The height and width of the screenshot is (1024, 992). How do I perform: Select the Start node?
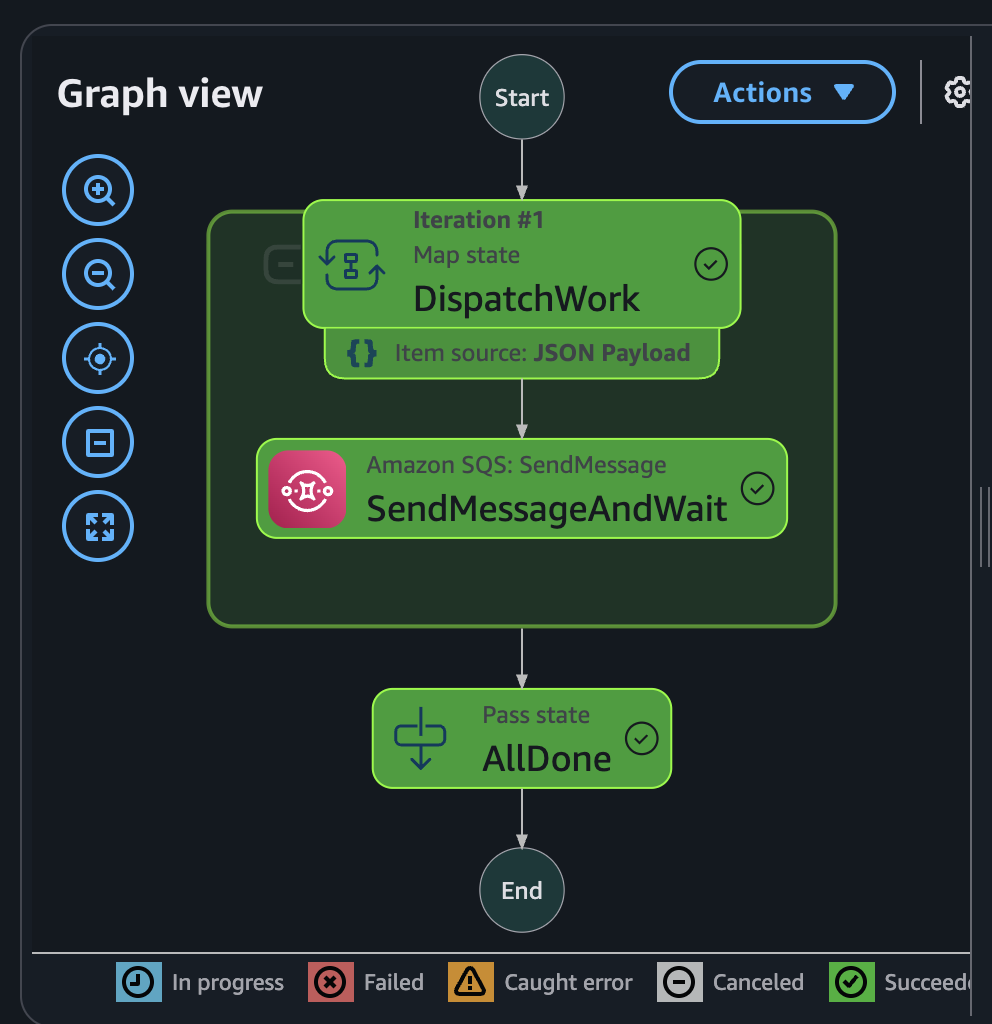[522, 97]
